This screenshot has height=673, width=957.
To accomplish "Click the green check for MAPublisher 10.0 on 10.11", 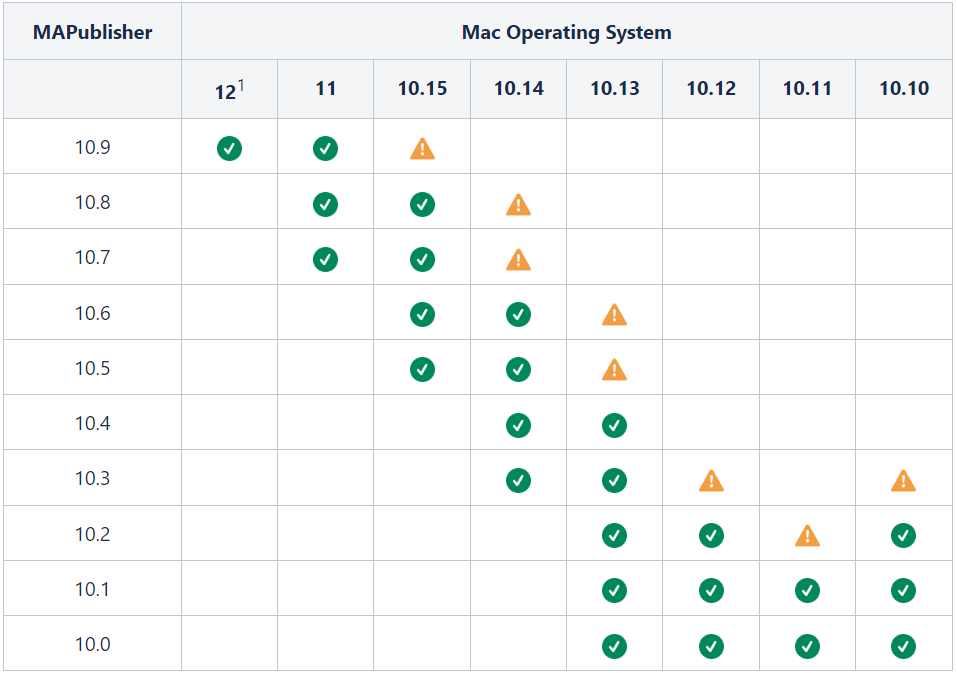I will click(x=807, y=646).
